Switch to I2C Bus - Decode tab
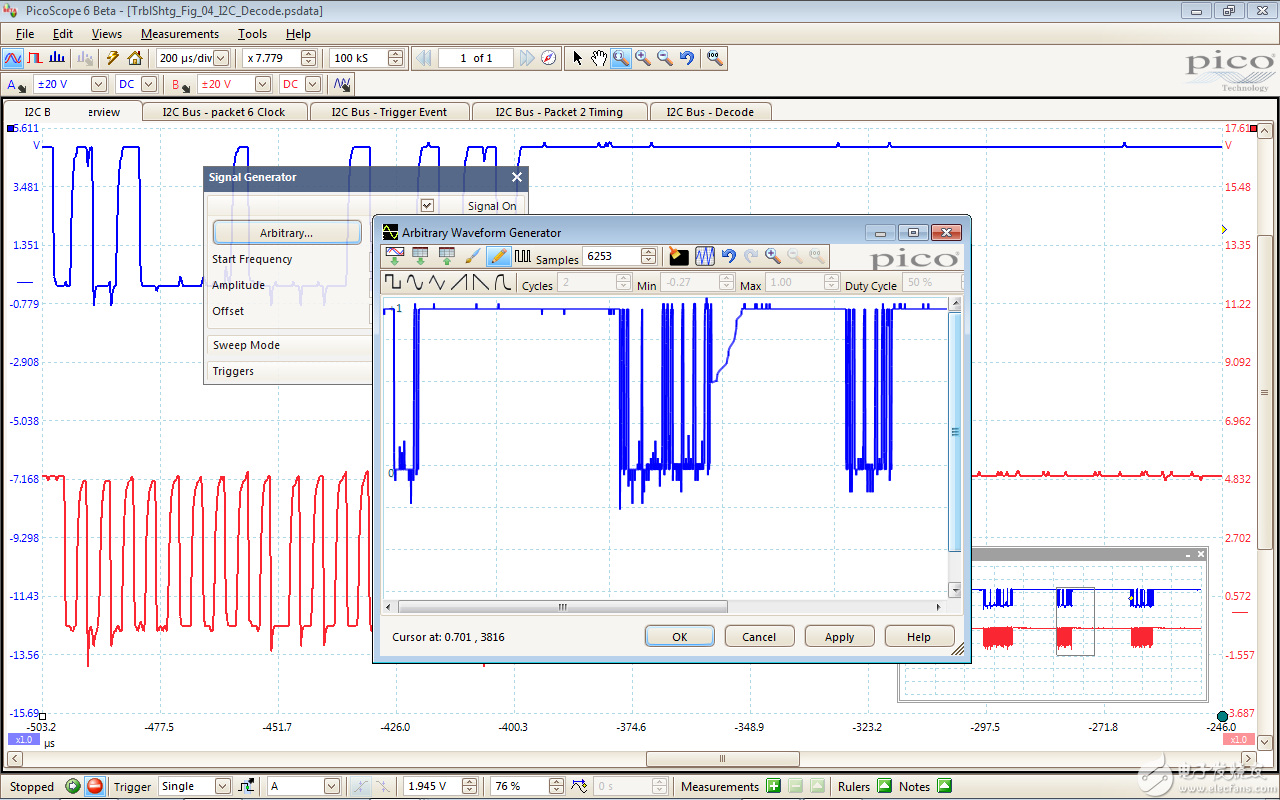The width and height of the screenshot is (1280, 800). pyautogui.click(x=710, y=112)
